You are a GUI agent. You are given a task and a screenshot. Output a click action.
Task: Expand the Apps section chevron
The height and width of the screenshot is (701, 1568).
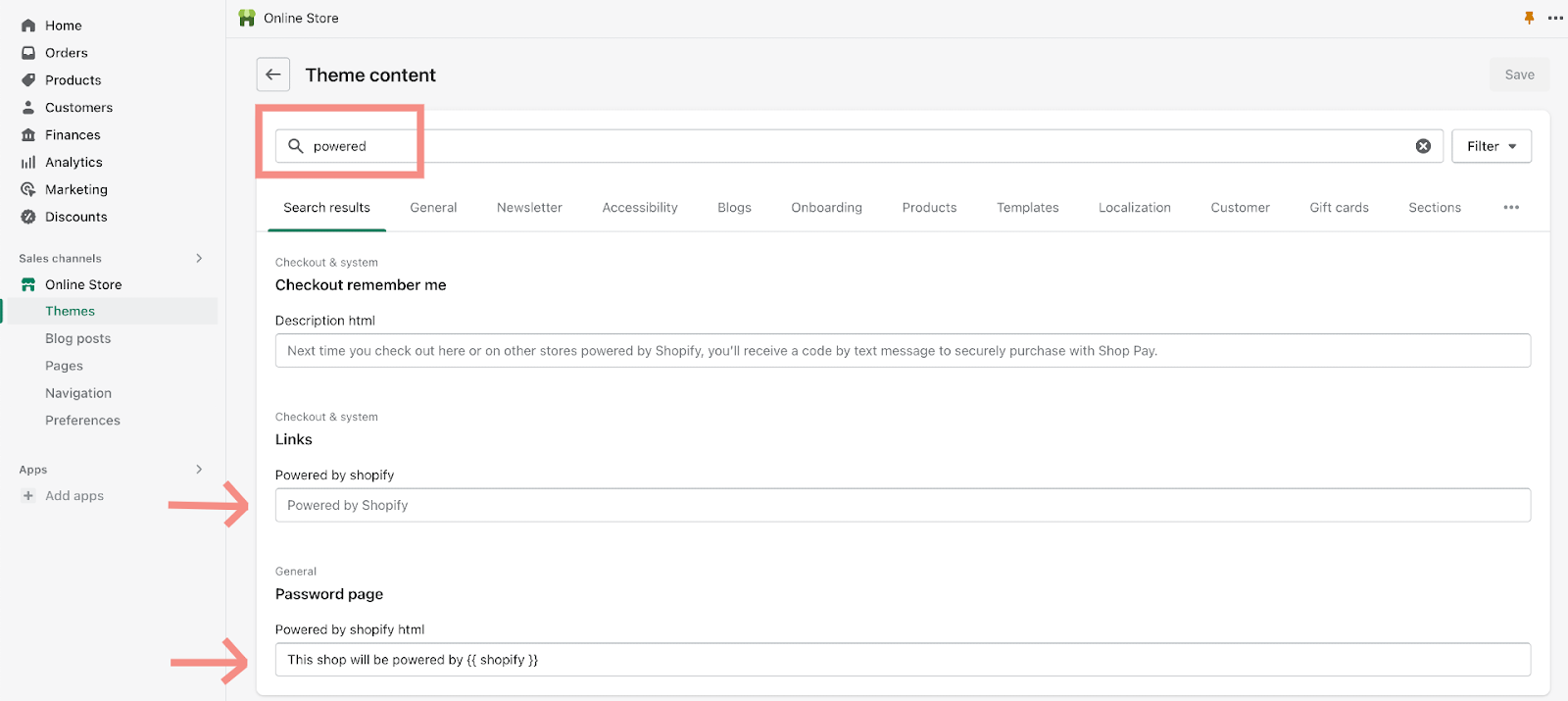pos(199,470)
